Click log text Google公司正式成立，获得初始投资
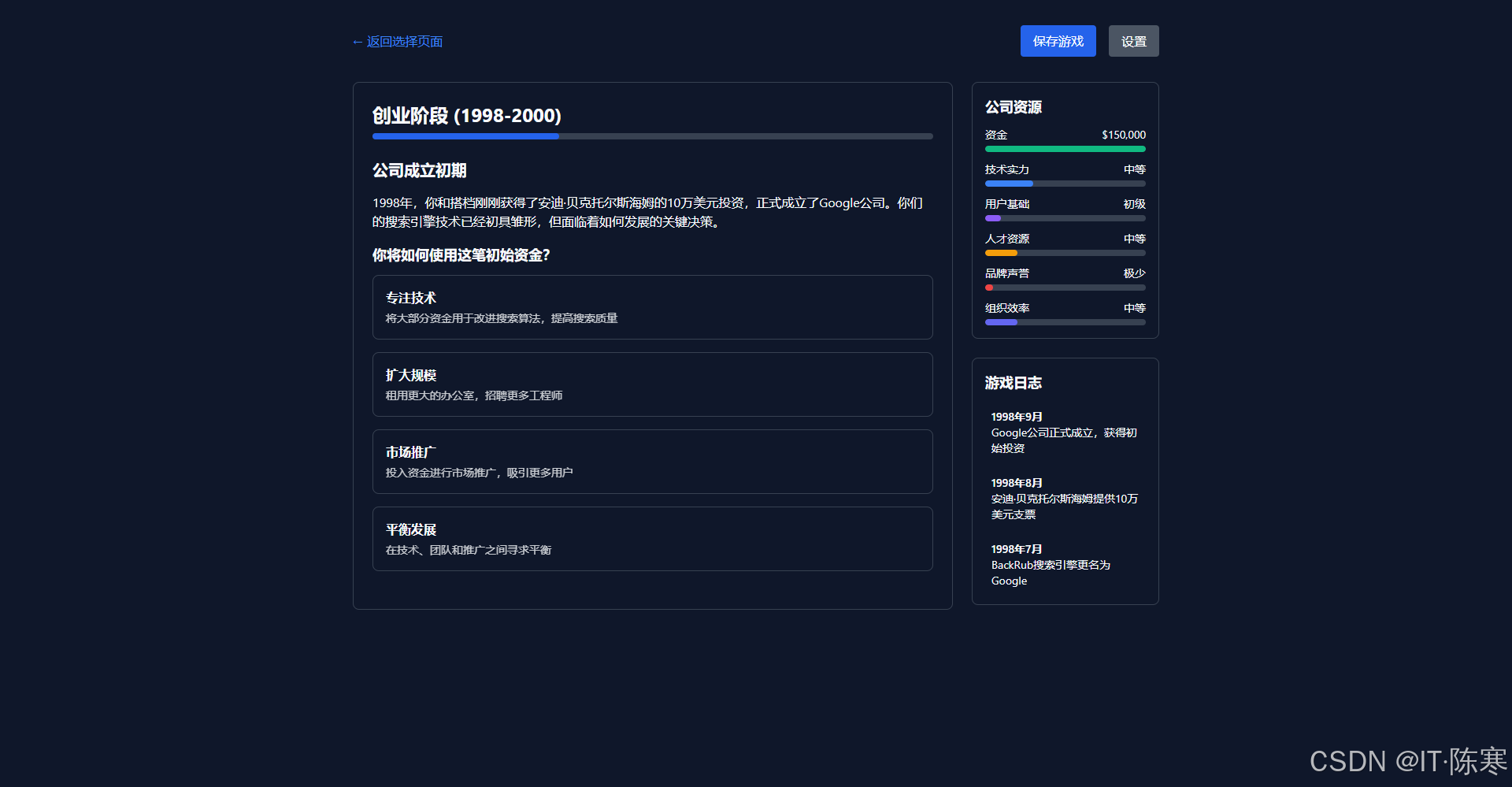 click(x=1064, y=440)
